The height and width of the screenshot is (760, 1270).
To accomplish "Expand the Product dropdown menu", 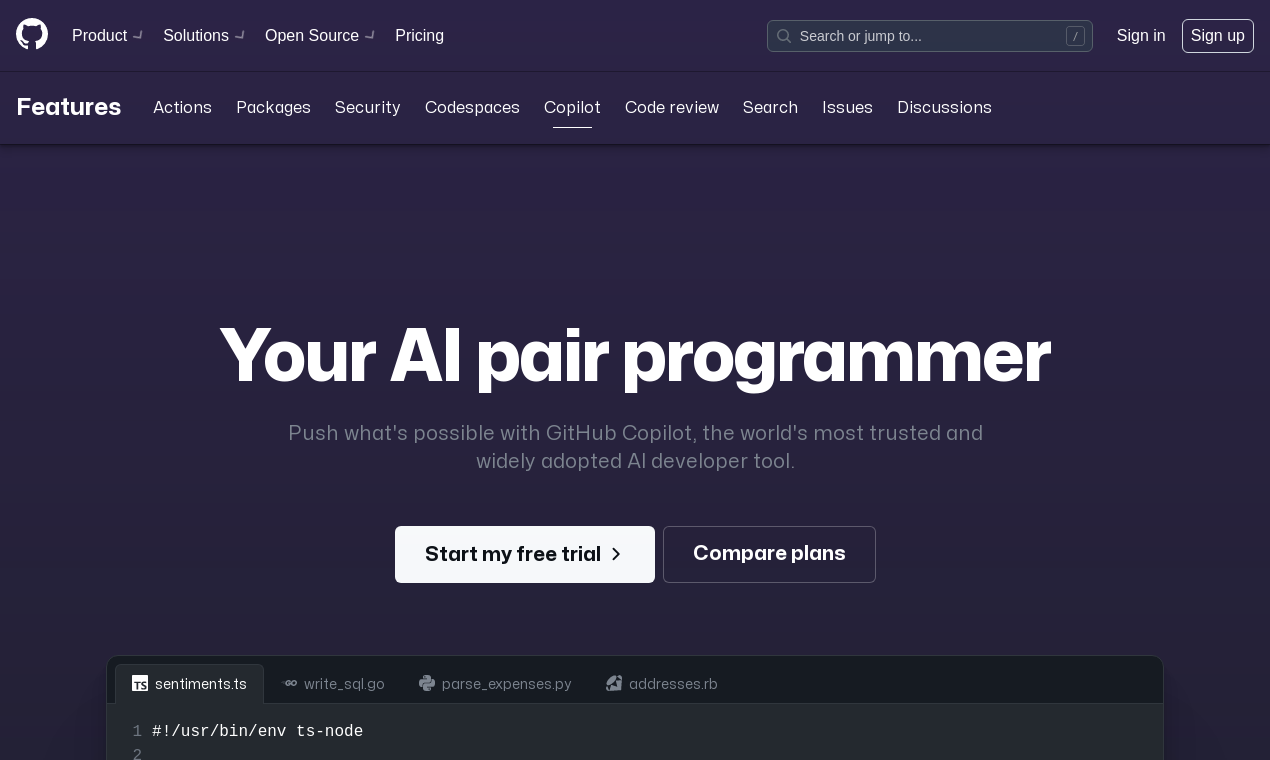I will pos(107,36).
